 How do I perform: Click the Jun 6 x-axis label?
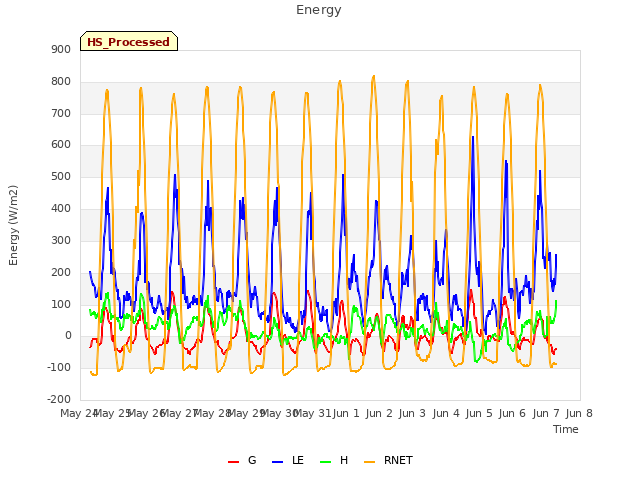(512, 413)
